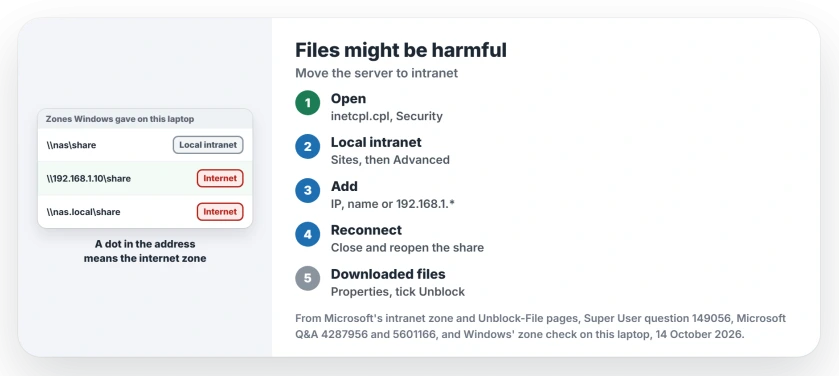Click the 'Local intranet' step title
Screen dimensions: 839x376
(376, 142)
